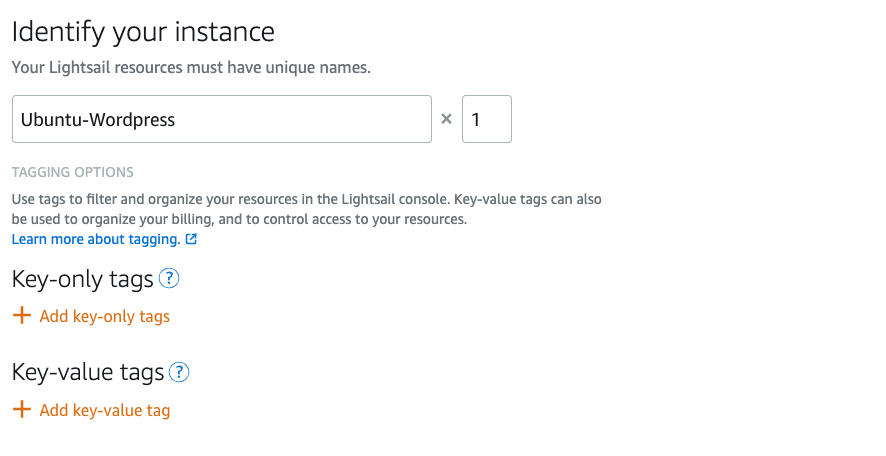Click the external link icon after tagging link
Image resolution: width=886 pixels, height=456 pixels.
tap(192, 240)
